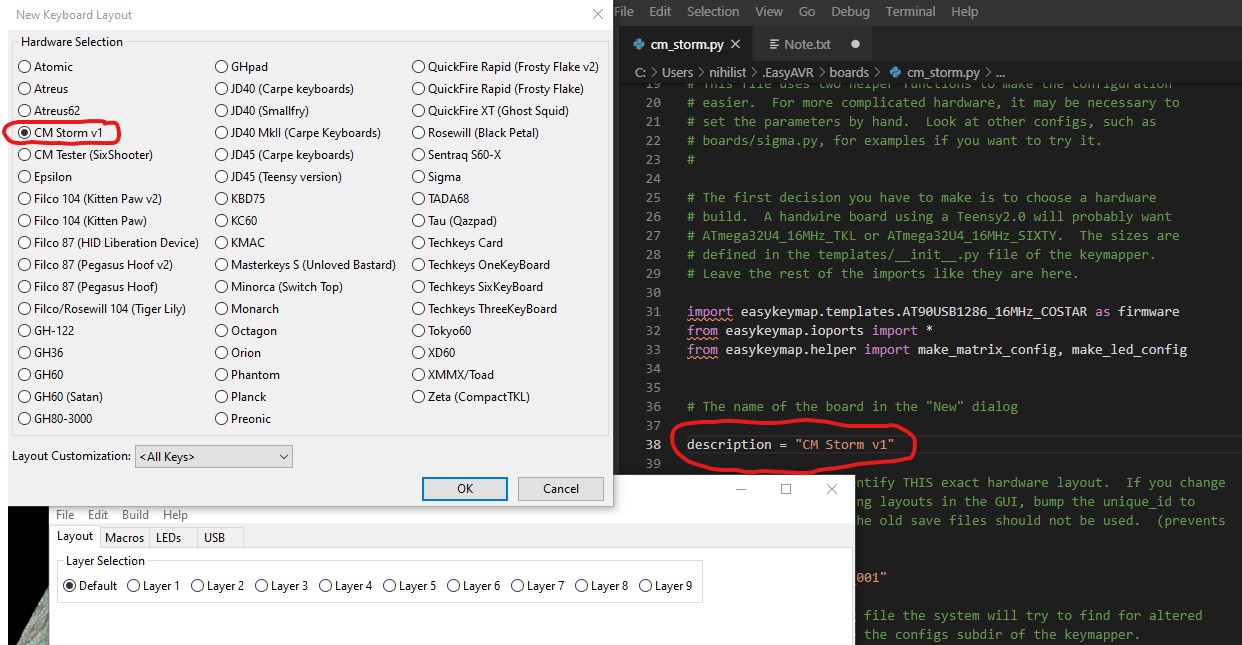Switch to the Macros tab
This screenshot has width=1242, height=645.
125,538
